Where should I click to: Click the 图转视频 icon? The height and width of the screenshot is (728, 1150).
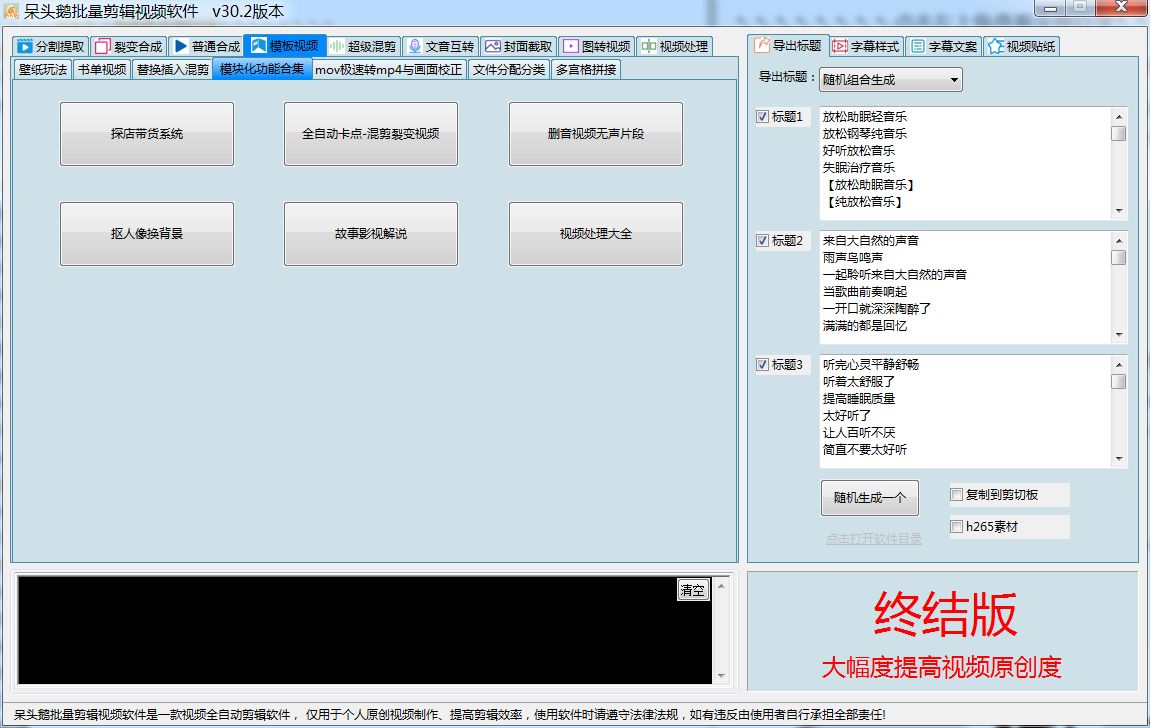(x=571, y=46)
